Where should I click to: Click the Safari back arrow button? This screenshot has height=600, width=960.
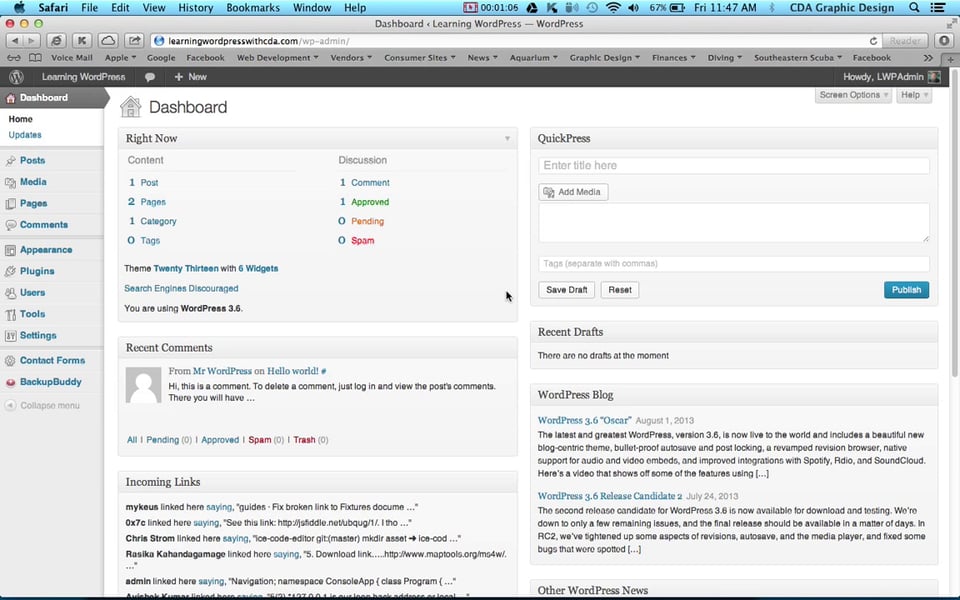coord(15,41)
